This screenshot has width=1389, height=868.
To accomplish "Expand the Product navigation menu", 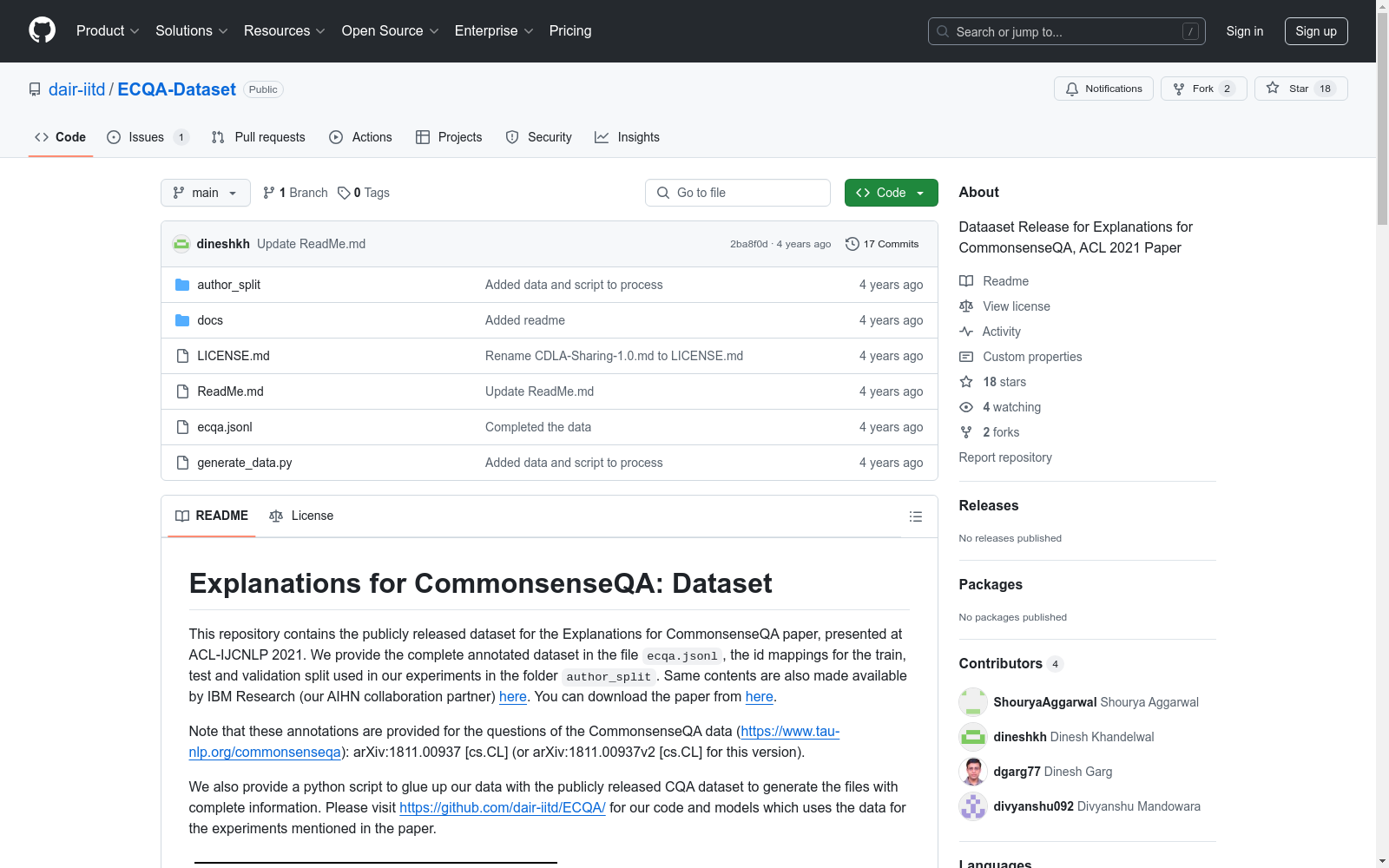I will click(x=108, y=30).
